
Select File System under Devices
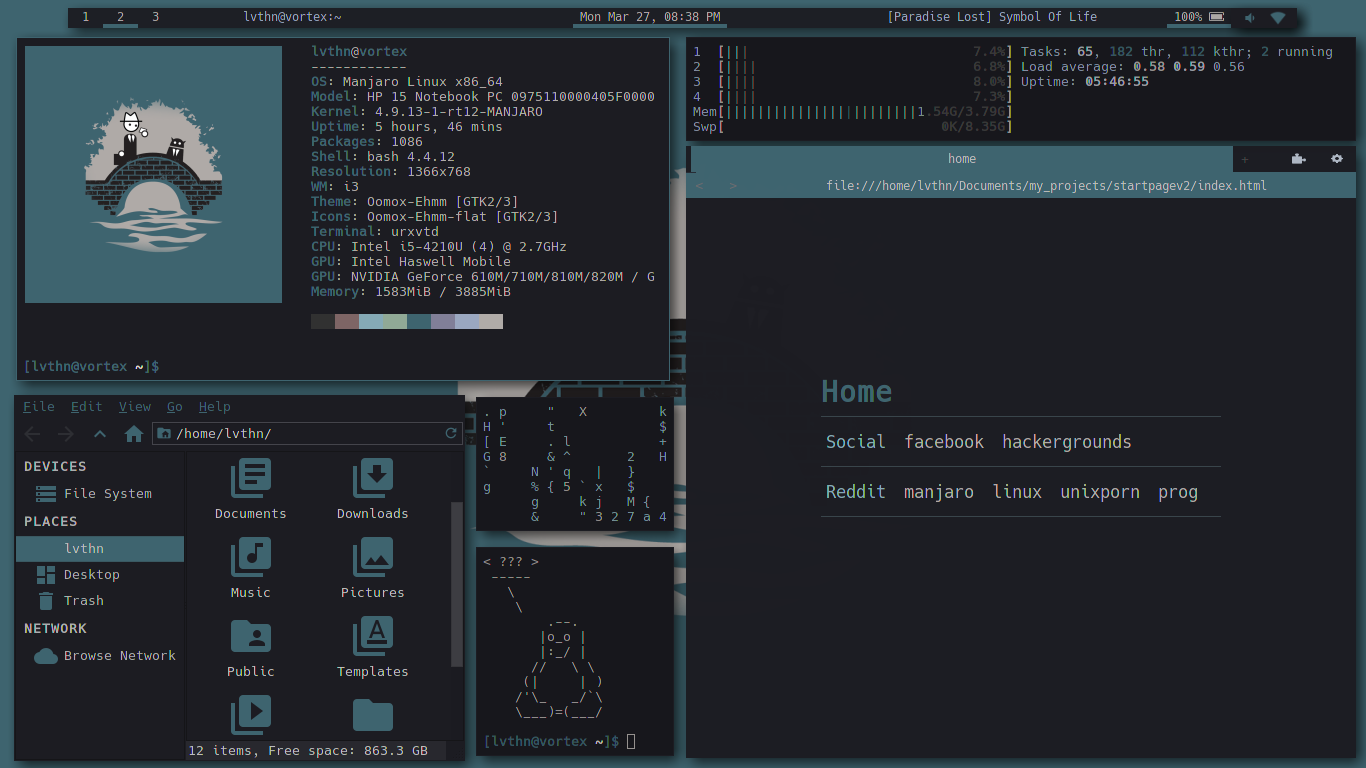110,493
